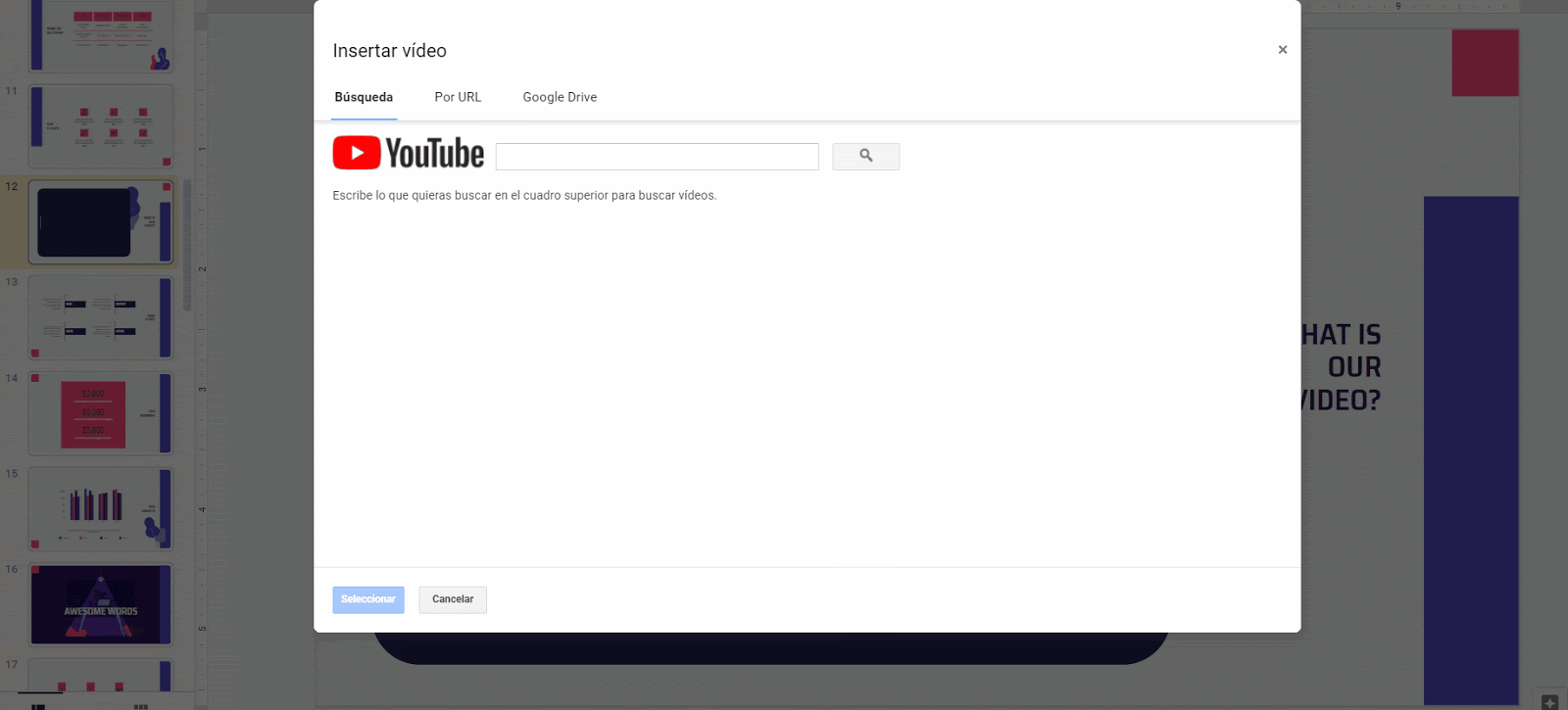Select slide 11 thumbnail
The image size is (1568, 710).
pyautogui.click(x=101, y=127)
